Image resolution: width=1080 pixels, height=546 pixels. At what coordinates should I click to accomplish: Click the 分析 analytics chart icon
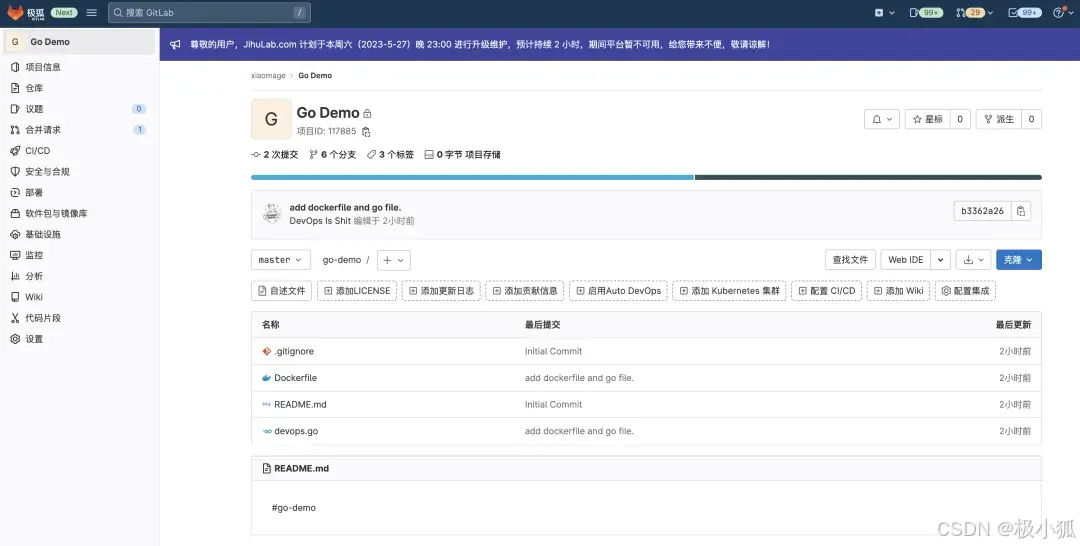(15, 276)
